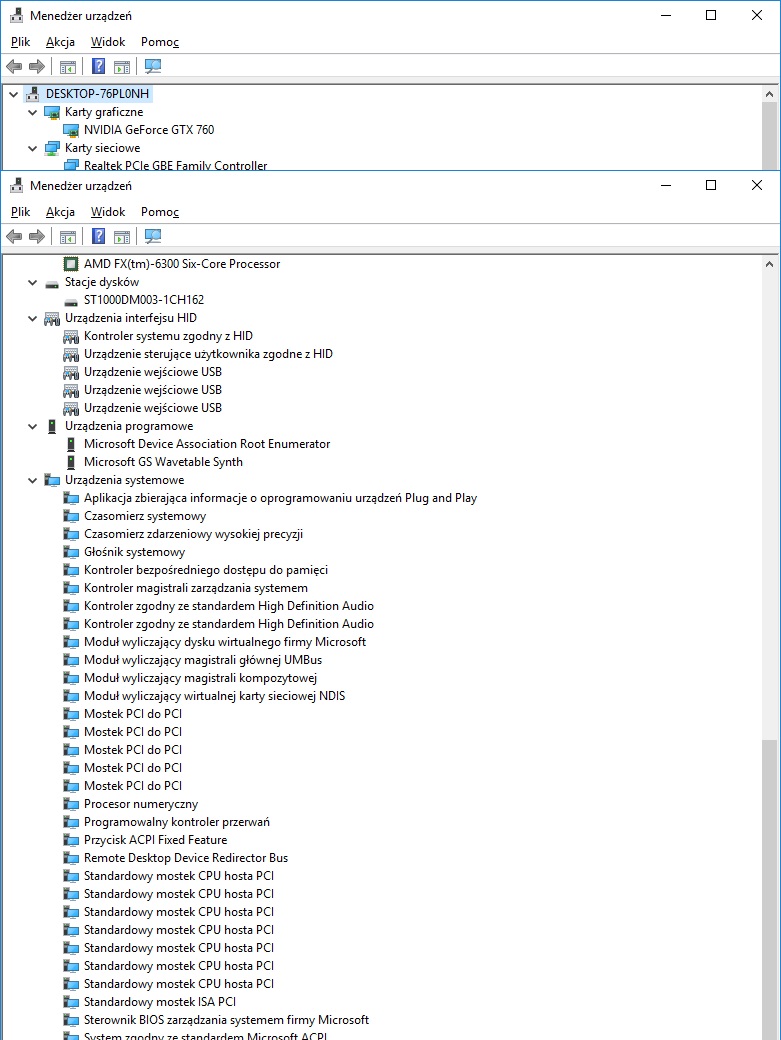Click icon beside Microsoft GS Wavetable Synth
This screenshot has width=781, height=1040.
tap(71, 462)
